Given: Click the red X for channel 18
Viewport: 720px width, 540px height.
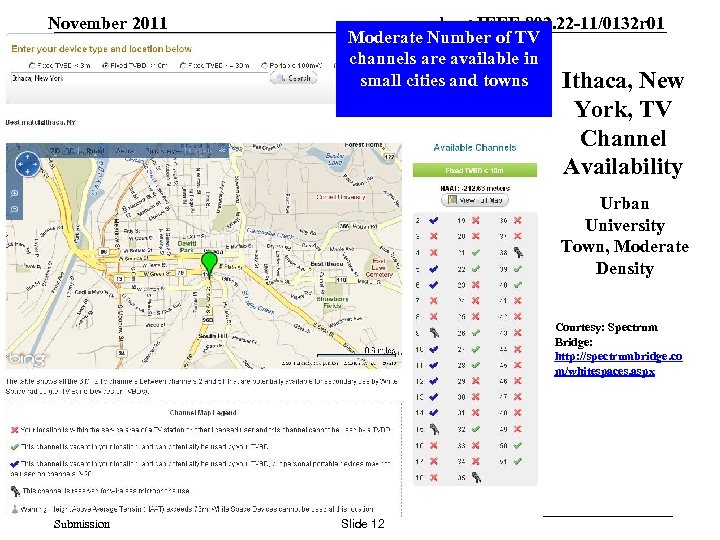Looking at the screenshot, I should 433,478.
